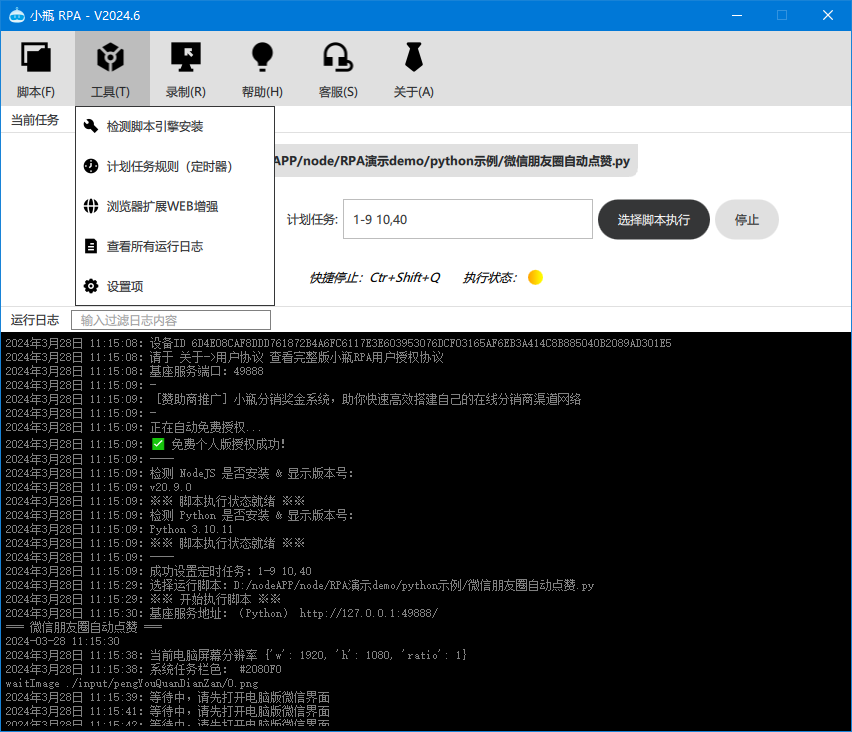Click log line starting with 设备ID
The image size is (852, 732).
339,343
